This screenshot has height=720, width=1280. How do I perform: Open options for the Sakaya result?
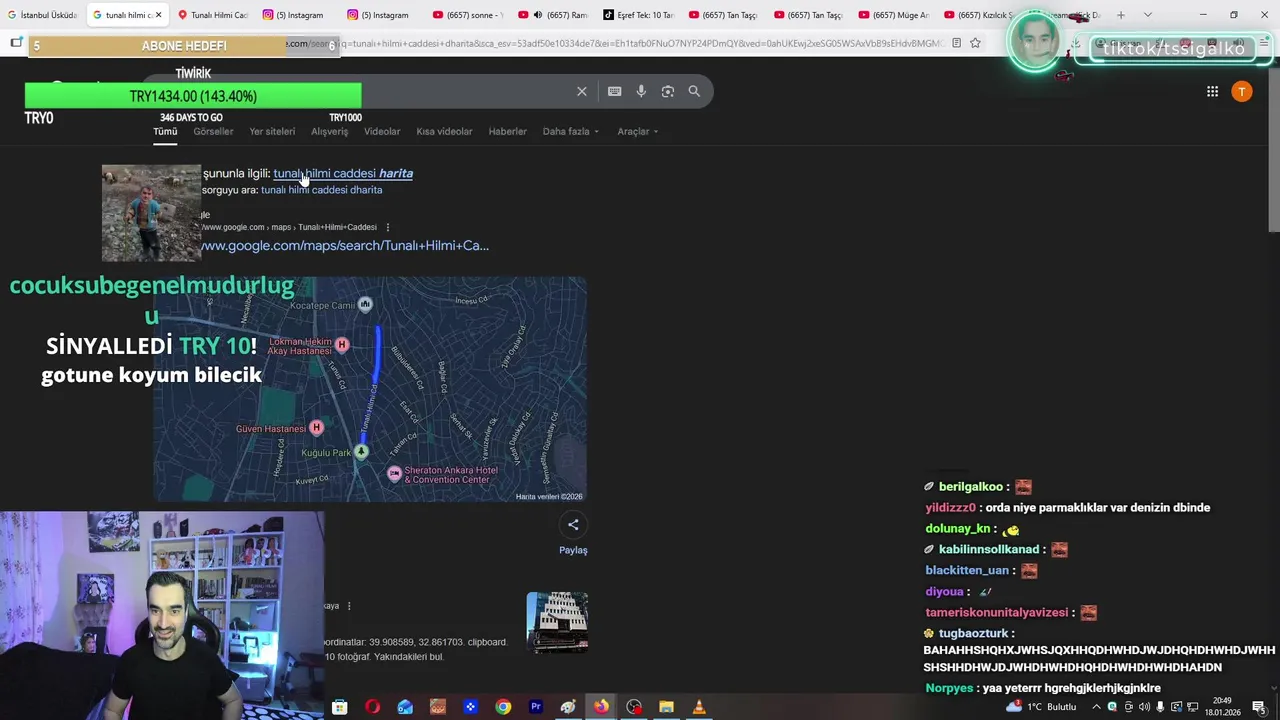click(349, 606)
